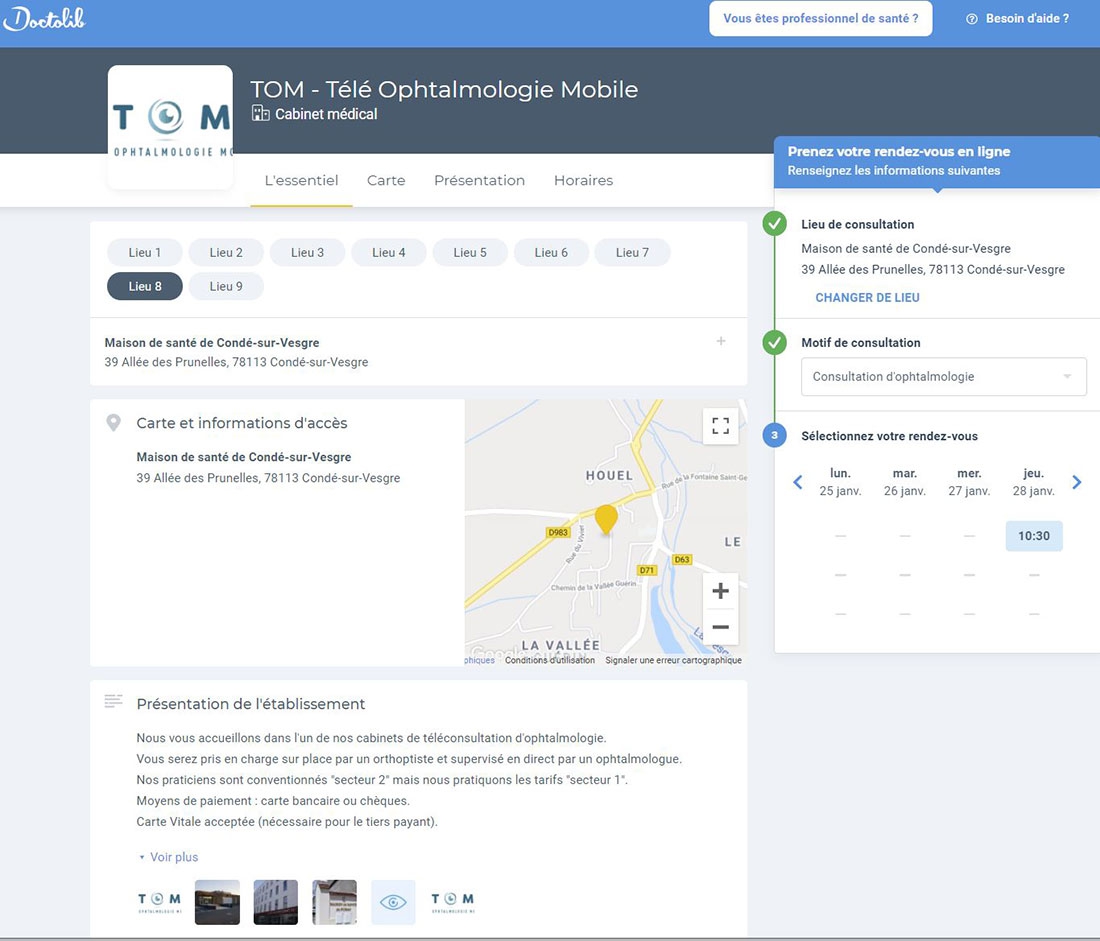Zoom in on the map
This screenshot has width=1100, height=941.
[x=720, y=591]
